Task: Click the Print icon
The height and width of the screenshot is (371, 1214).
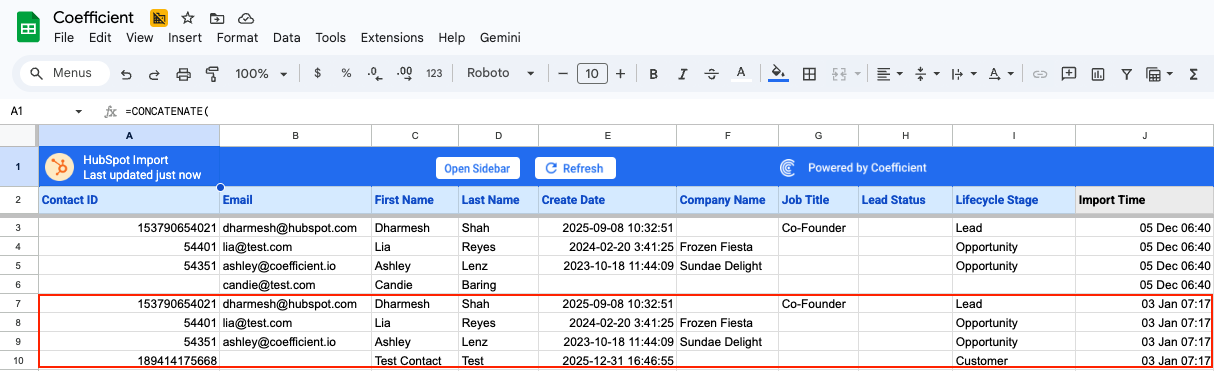Action: click(x=183, y=74)
